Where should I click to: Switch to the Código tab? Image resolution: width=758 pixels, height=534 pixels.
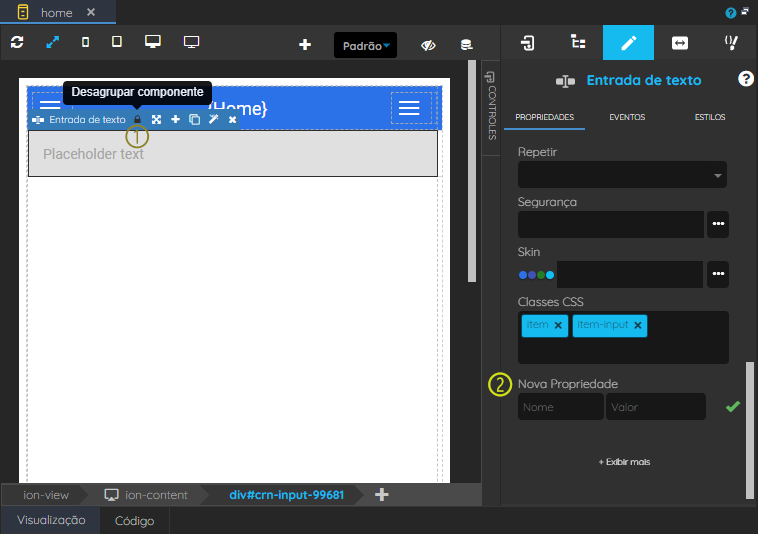(134, 520)
